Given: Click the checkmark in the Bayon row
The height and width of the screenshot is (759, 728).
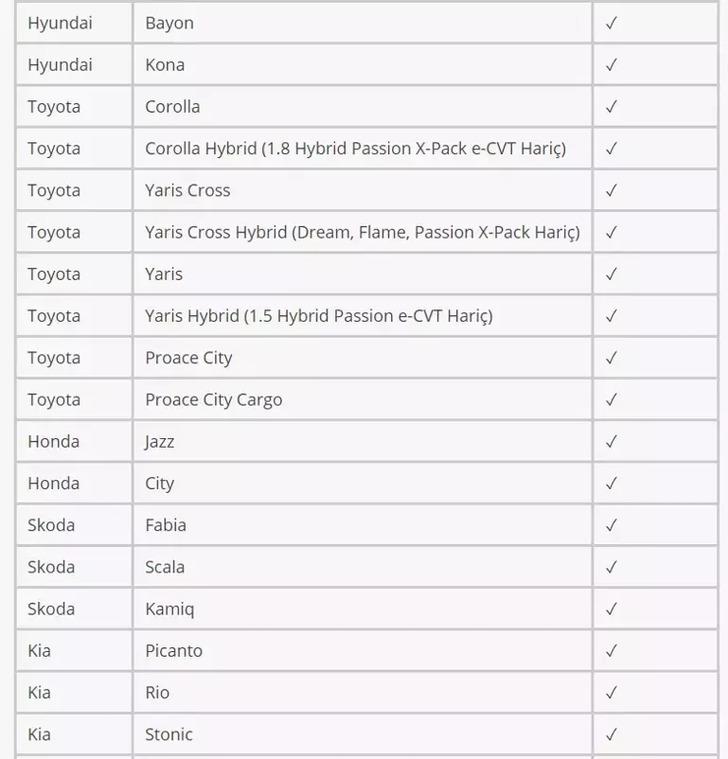Looking at the screenshot, I should click(611, 23).
